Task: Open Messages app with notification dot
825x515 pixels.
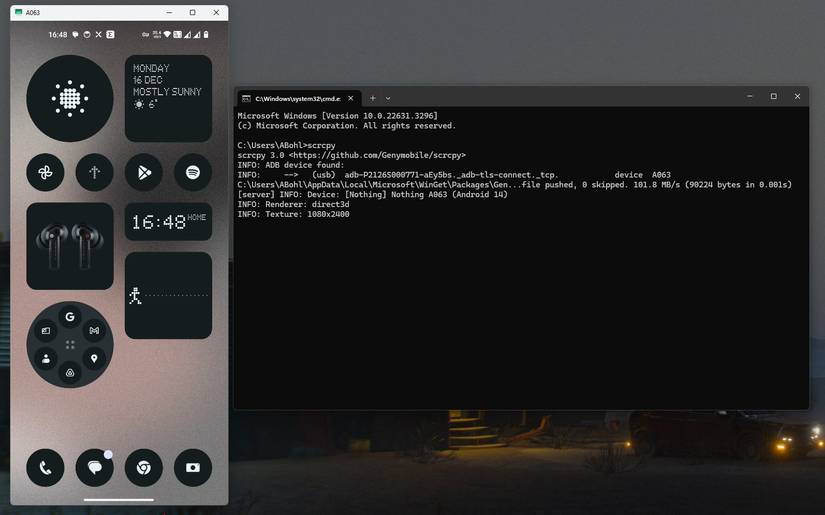Action: click(x=94, y=467)
